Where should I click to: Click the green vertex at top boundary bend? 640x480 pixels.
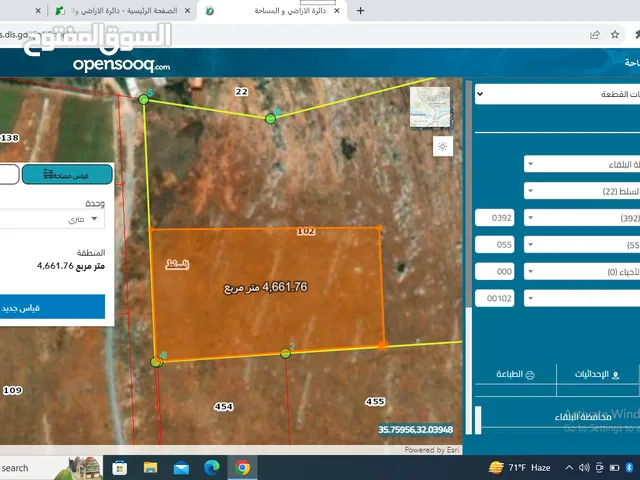click(270, 119)
